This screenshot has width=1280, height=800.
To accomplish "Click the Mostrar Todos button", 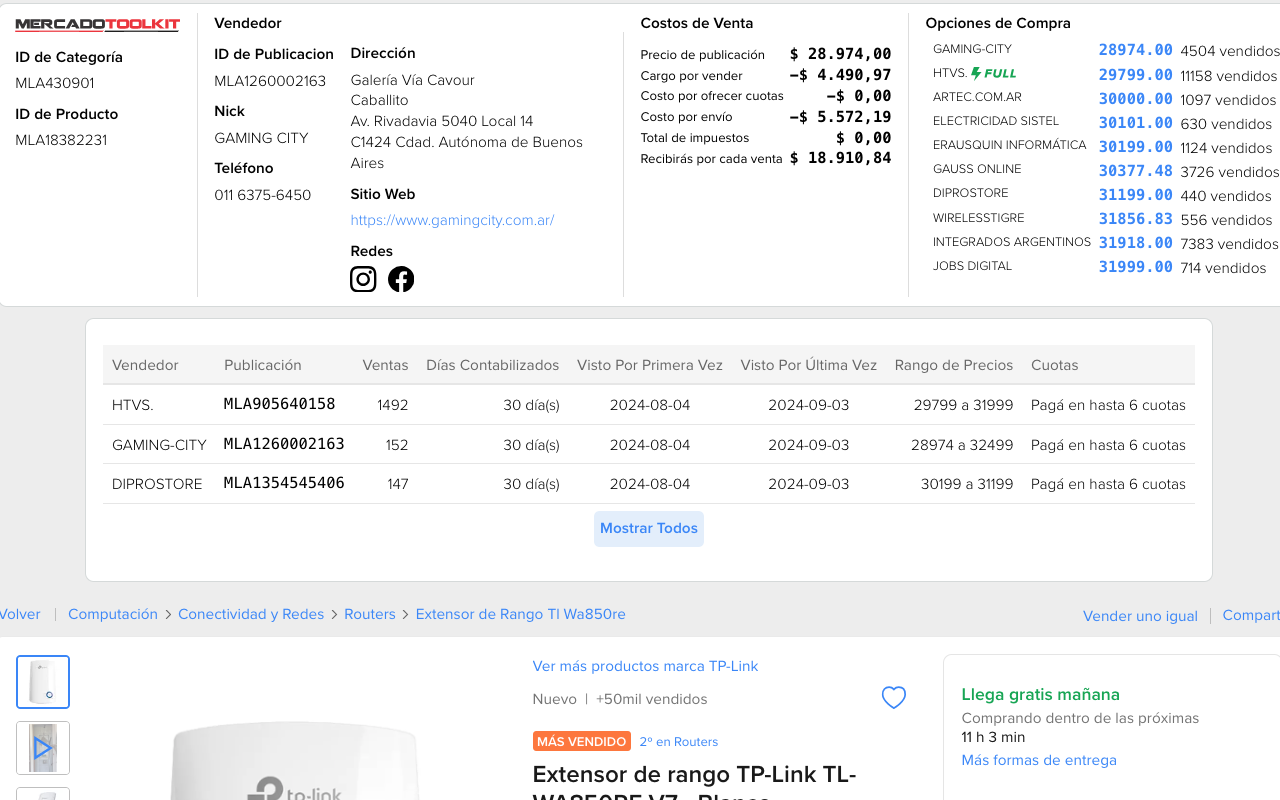I will [x=649, y=528].
